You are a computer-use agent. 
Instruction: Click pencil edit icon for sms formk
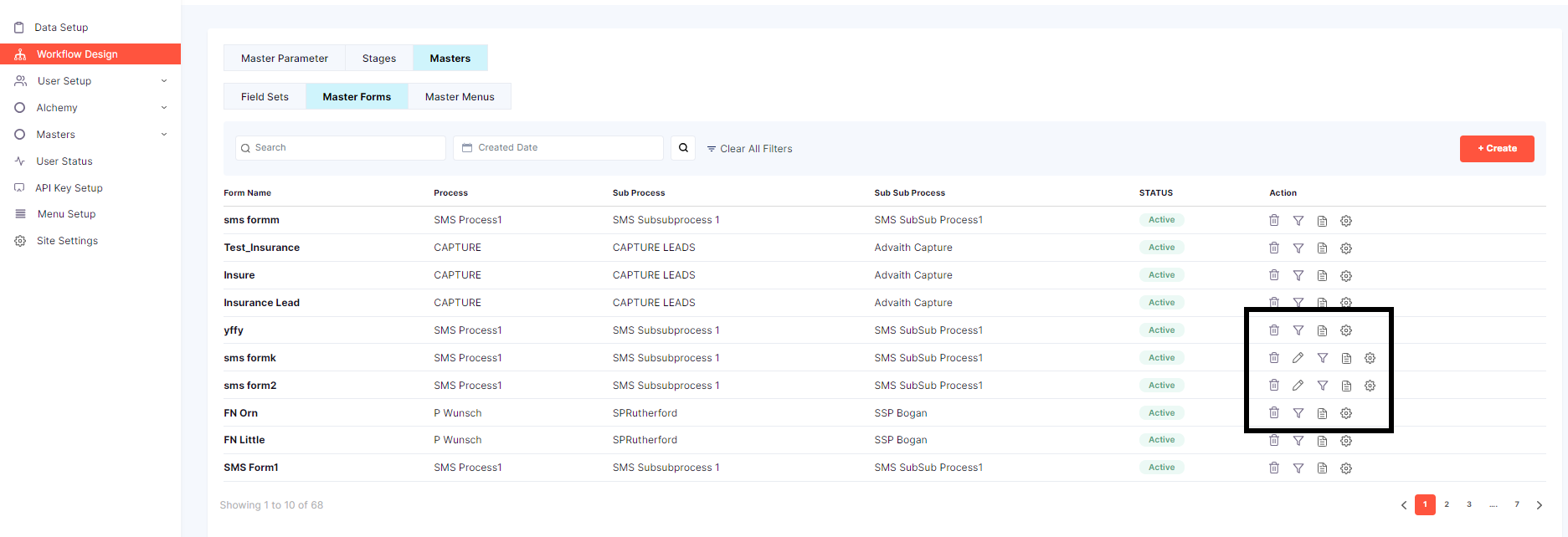tap(1298, 358)
